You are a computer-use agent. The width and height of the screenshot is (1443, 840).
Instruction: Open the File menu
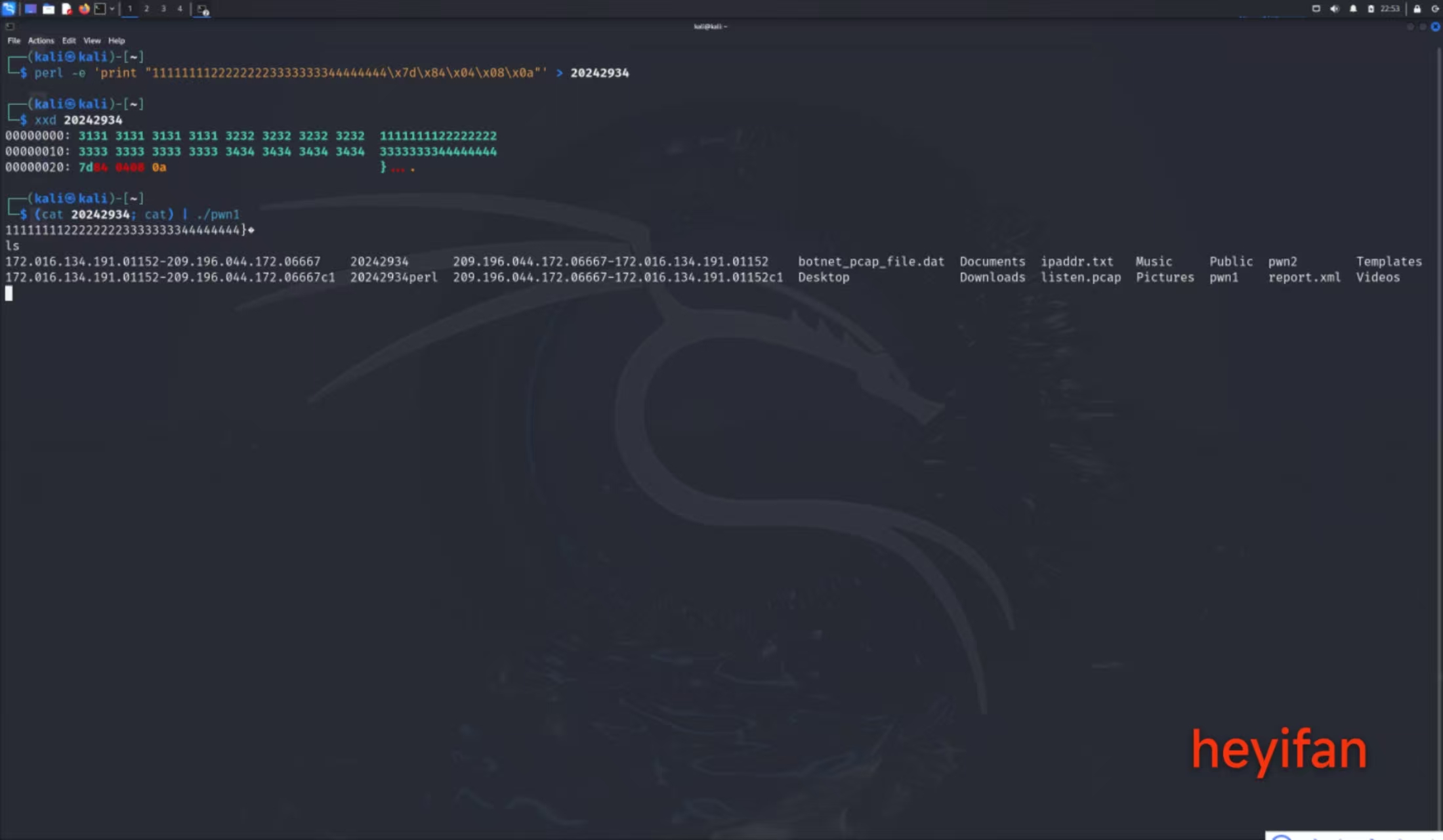click(x=14, y=41)
